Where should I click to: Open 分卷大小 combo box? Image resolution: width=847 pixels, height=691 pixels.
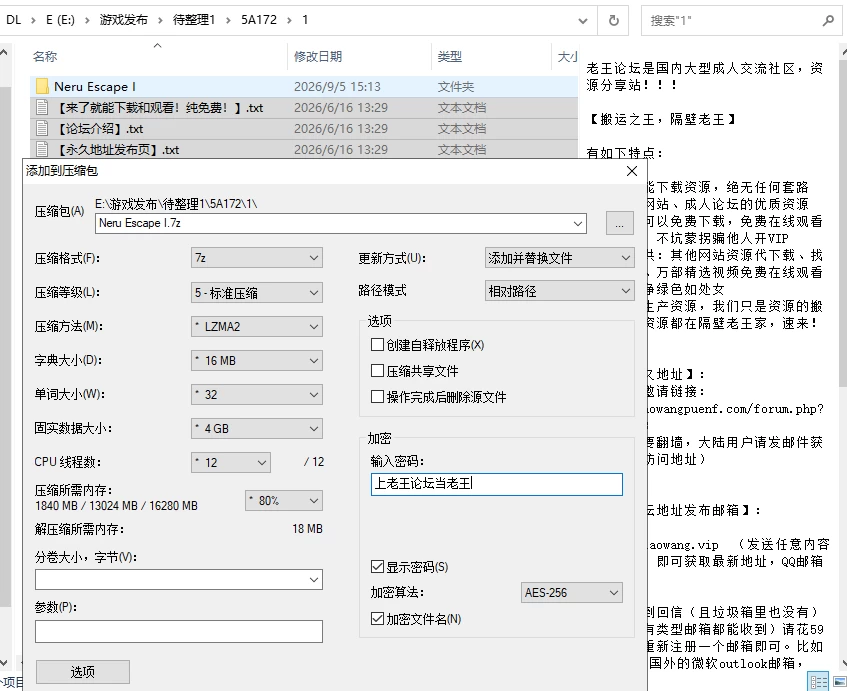tap(179, 579)
